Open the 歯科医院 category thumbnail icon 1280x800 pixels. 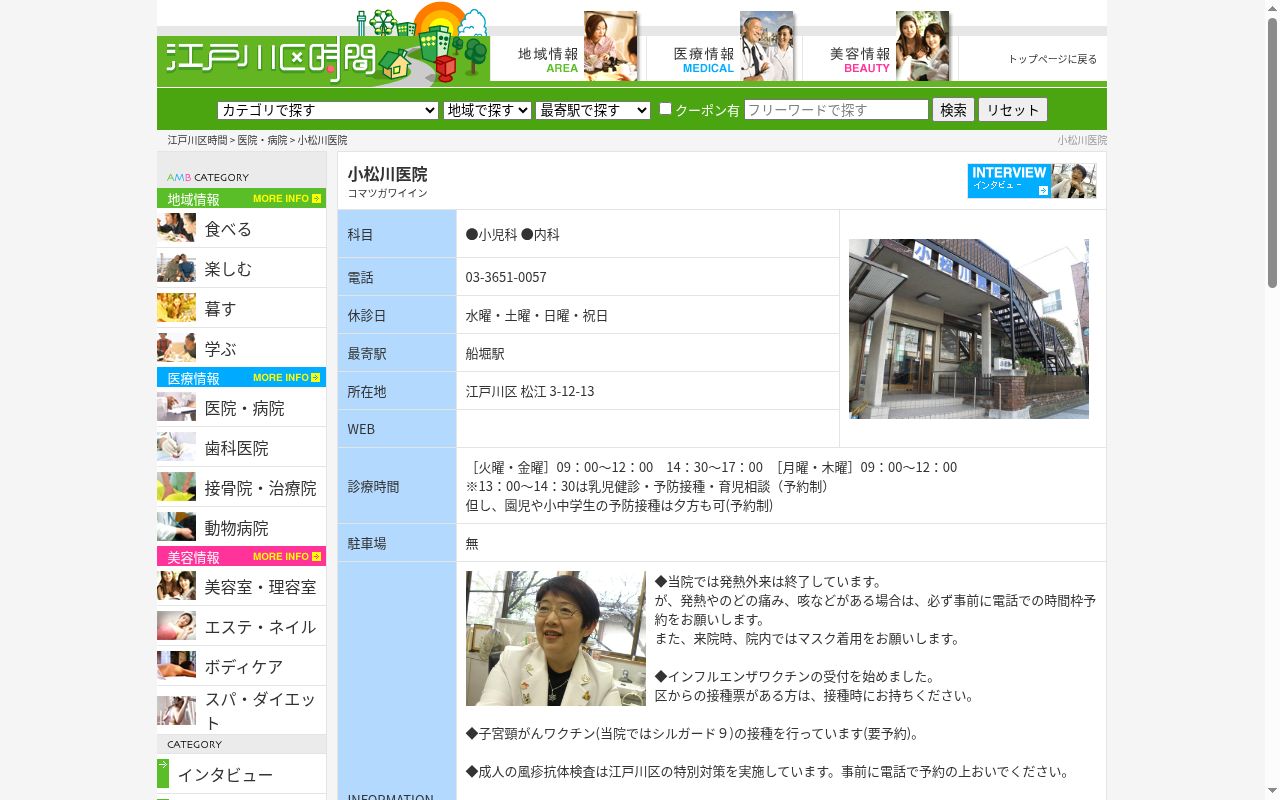176,447
